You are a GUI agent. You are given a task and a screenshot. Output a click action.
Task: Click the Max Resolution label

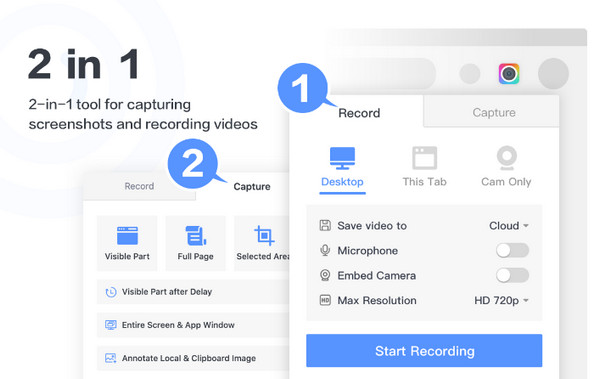(377, 300)
